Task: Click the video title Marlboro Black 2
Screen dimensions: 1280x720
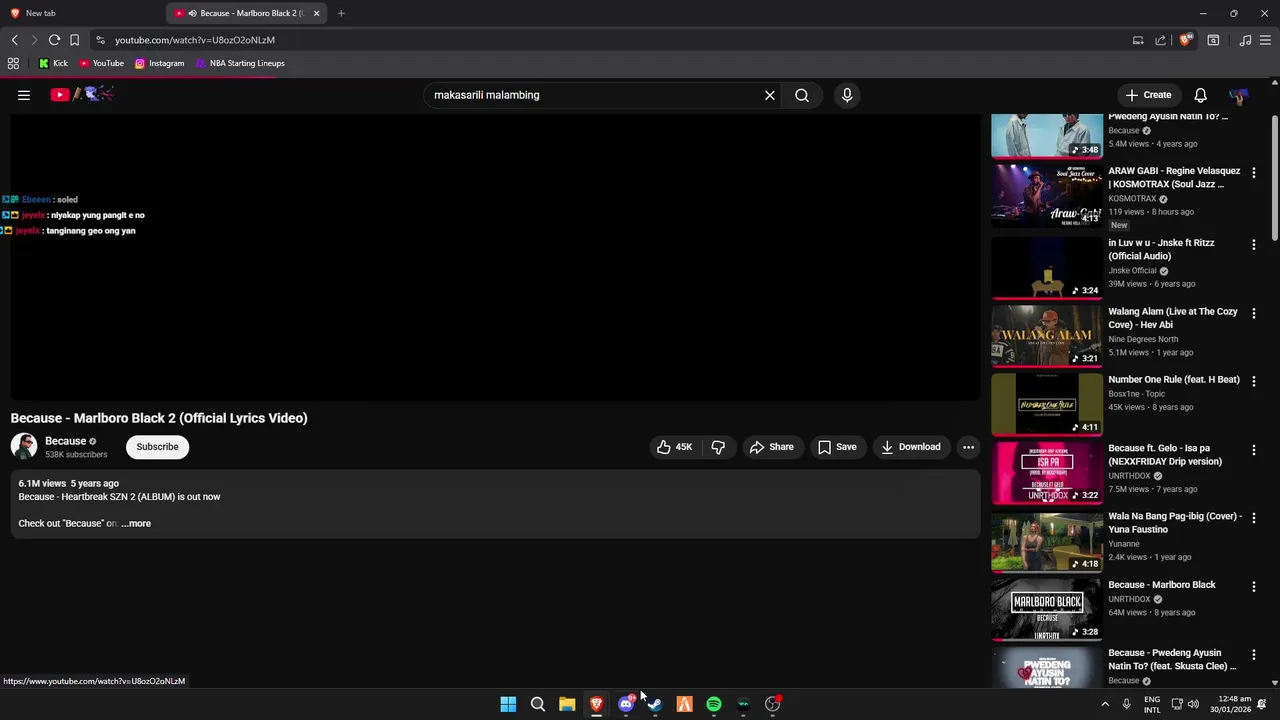Action: click(x=159, y=418)
